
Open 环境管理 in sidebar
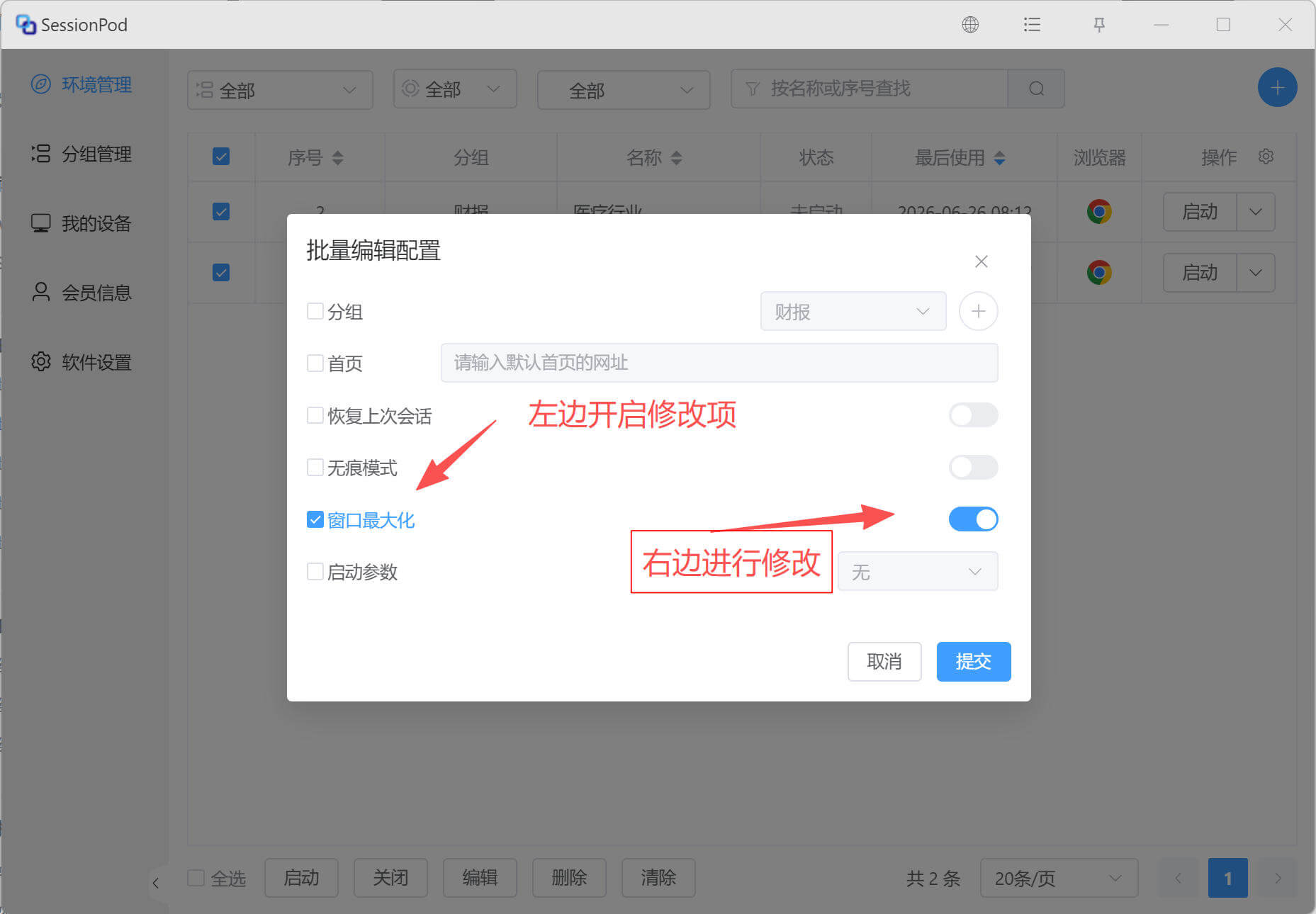coord(81,84)
